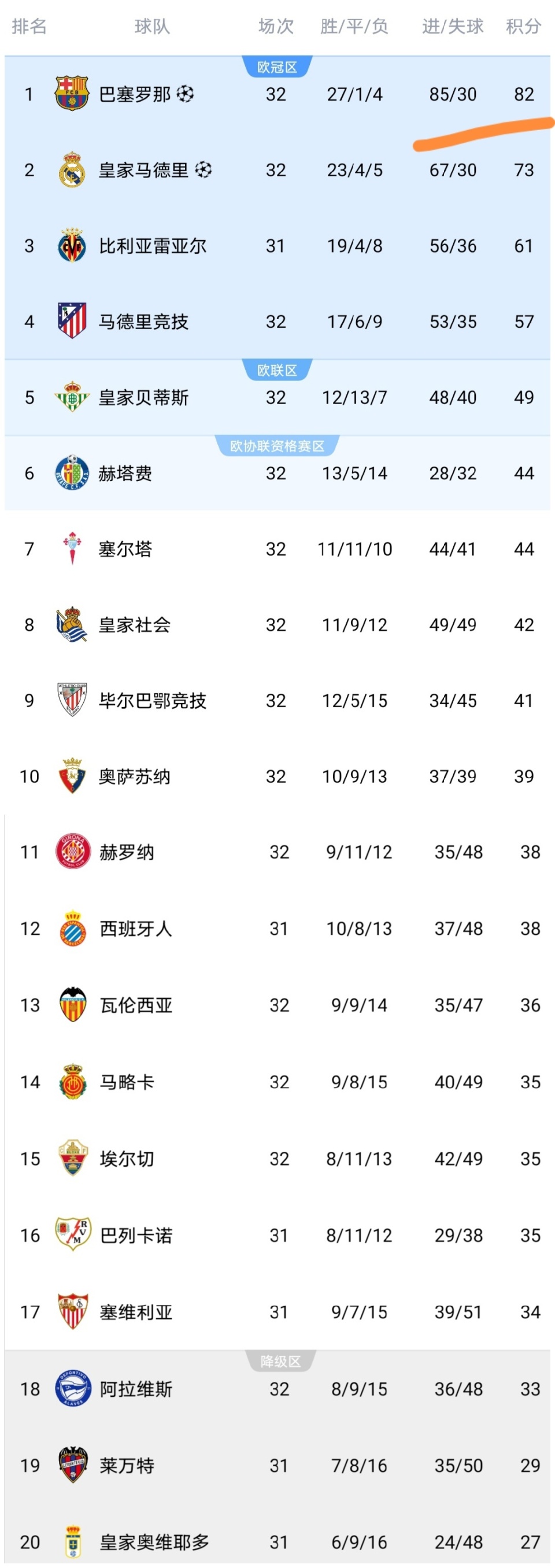
Task: Select the 欧协联资格赛区 zone label
Action: [x=277, y=446]
